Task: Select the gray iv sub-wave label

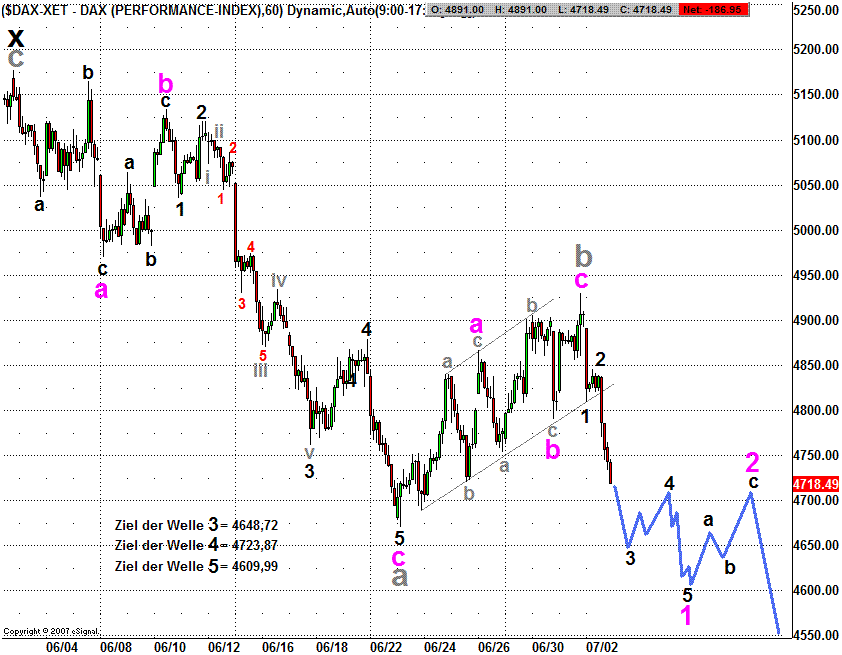Action: click(279, 280)
